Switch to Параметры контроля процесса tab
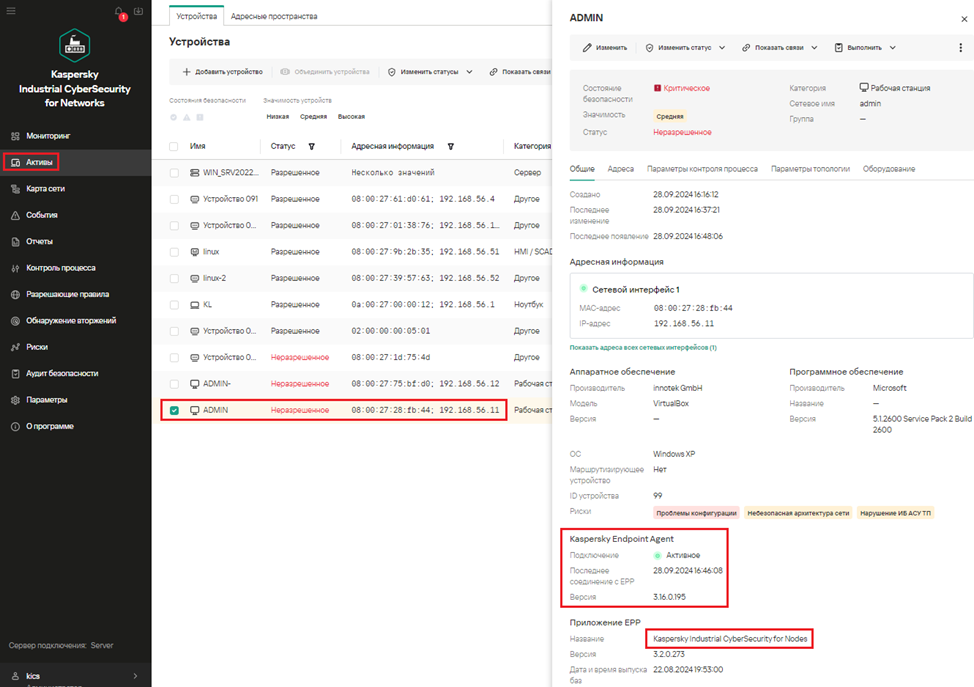Viewport: 974px width, 687px height. (702, 169)
